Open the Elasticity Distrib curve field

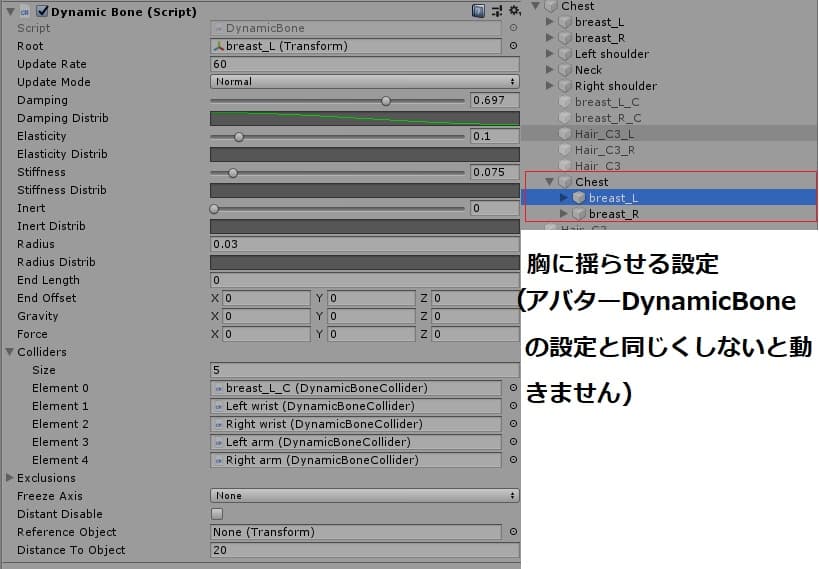365,154
